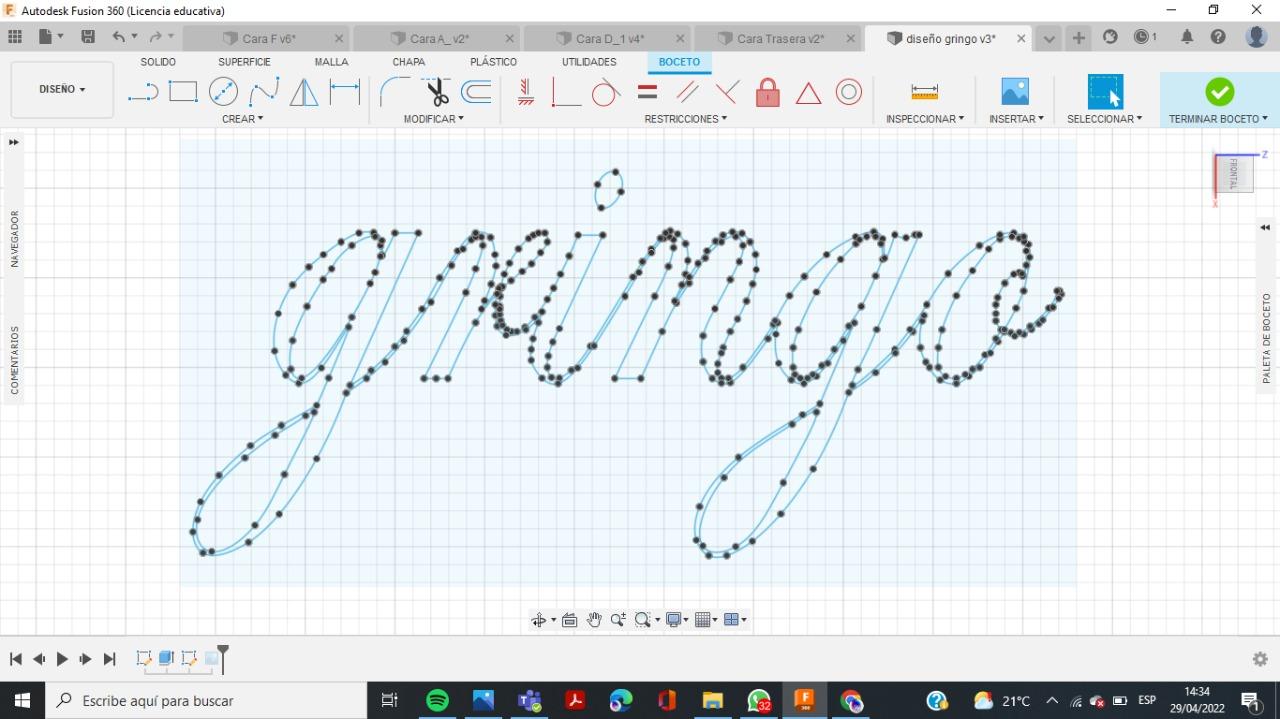Select the Sketch Dimension tool
This screenshot has height=719, width=1280.
tap(345, 92)
